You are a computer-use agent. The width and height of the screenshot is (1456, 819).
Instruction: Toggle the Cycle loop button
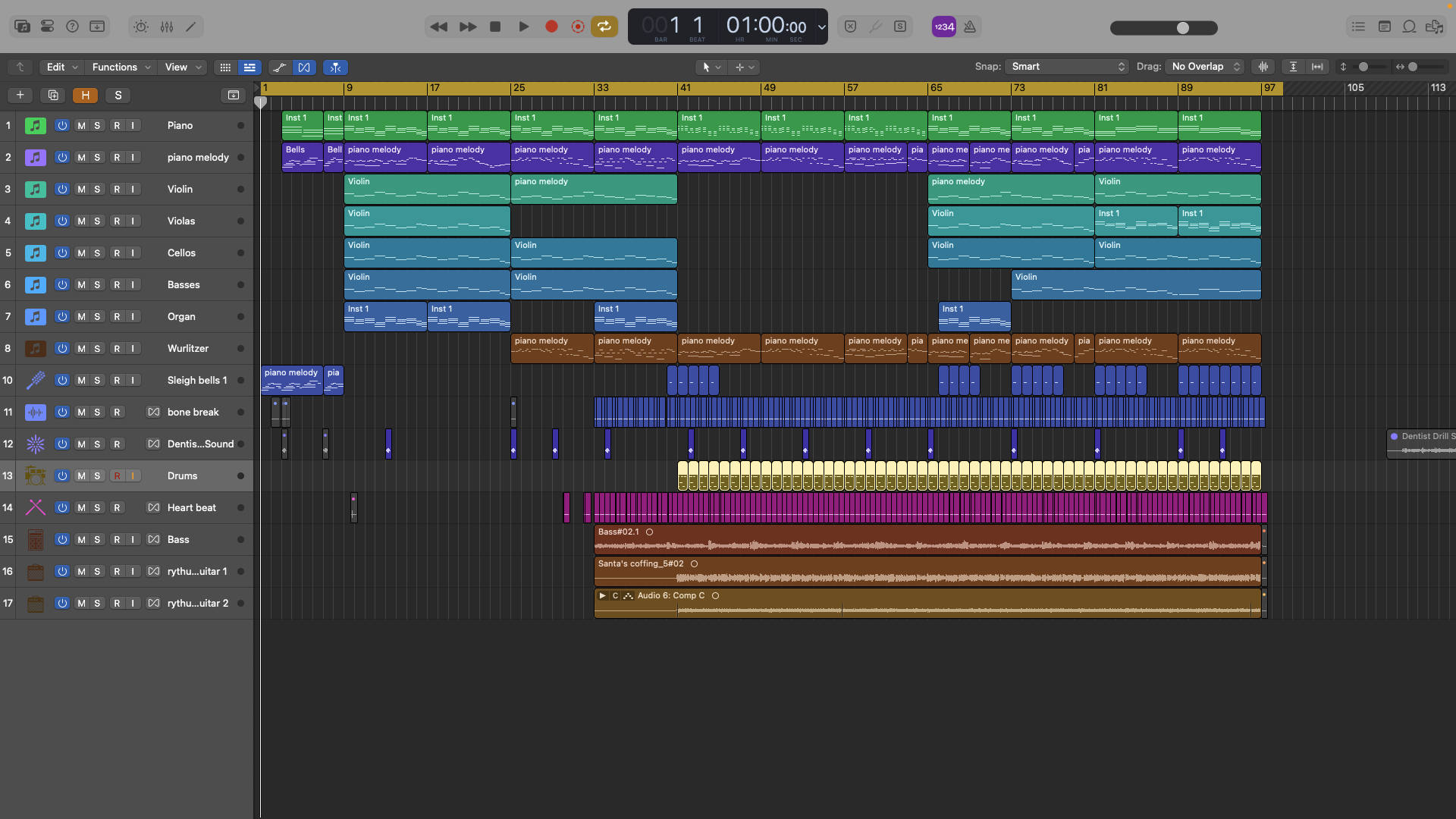[x=604, y=27]
